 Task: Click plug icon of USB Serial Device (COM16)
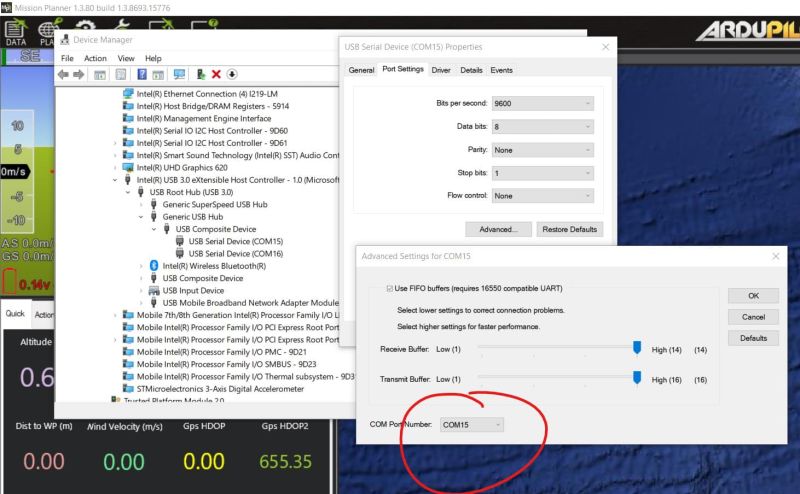coord(180,254)
